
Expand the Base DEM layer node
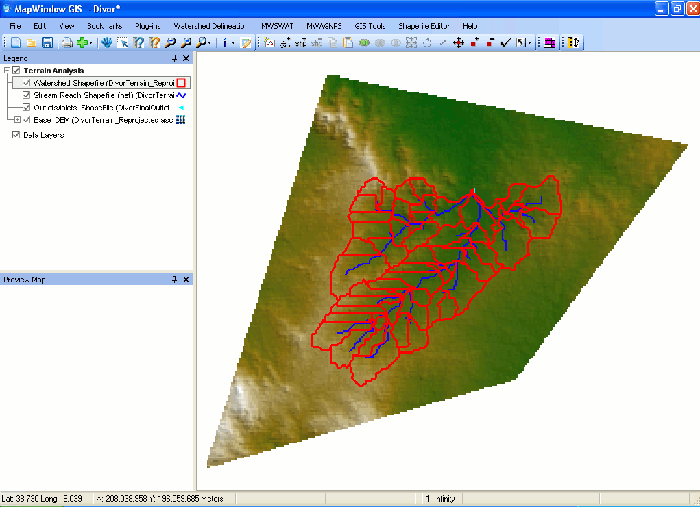pos(17,119)
